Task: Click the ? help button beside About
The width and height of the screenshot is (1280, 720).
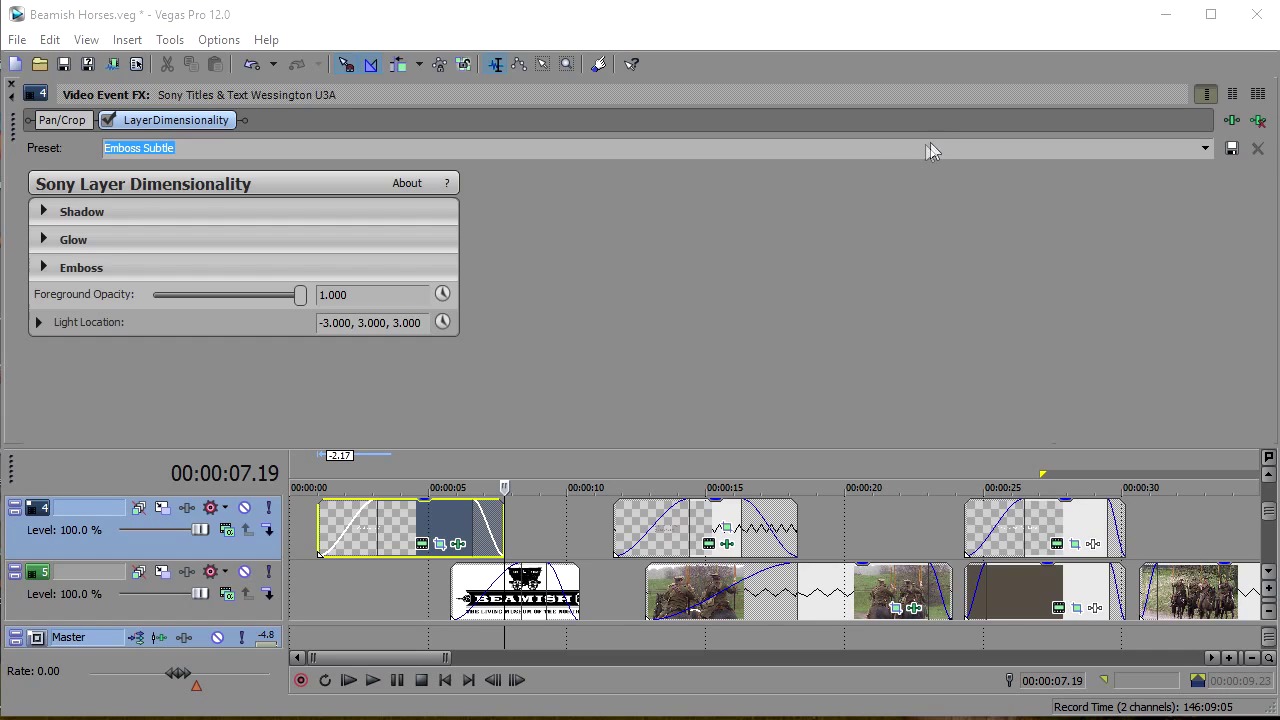Action: 447,183
